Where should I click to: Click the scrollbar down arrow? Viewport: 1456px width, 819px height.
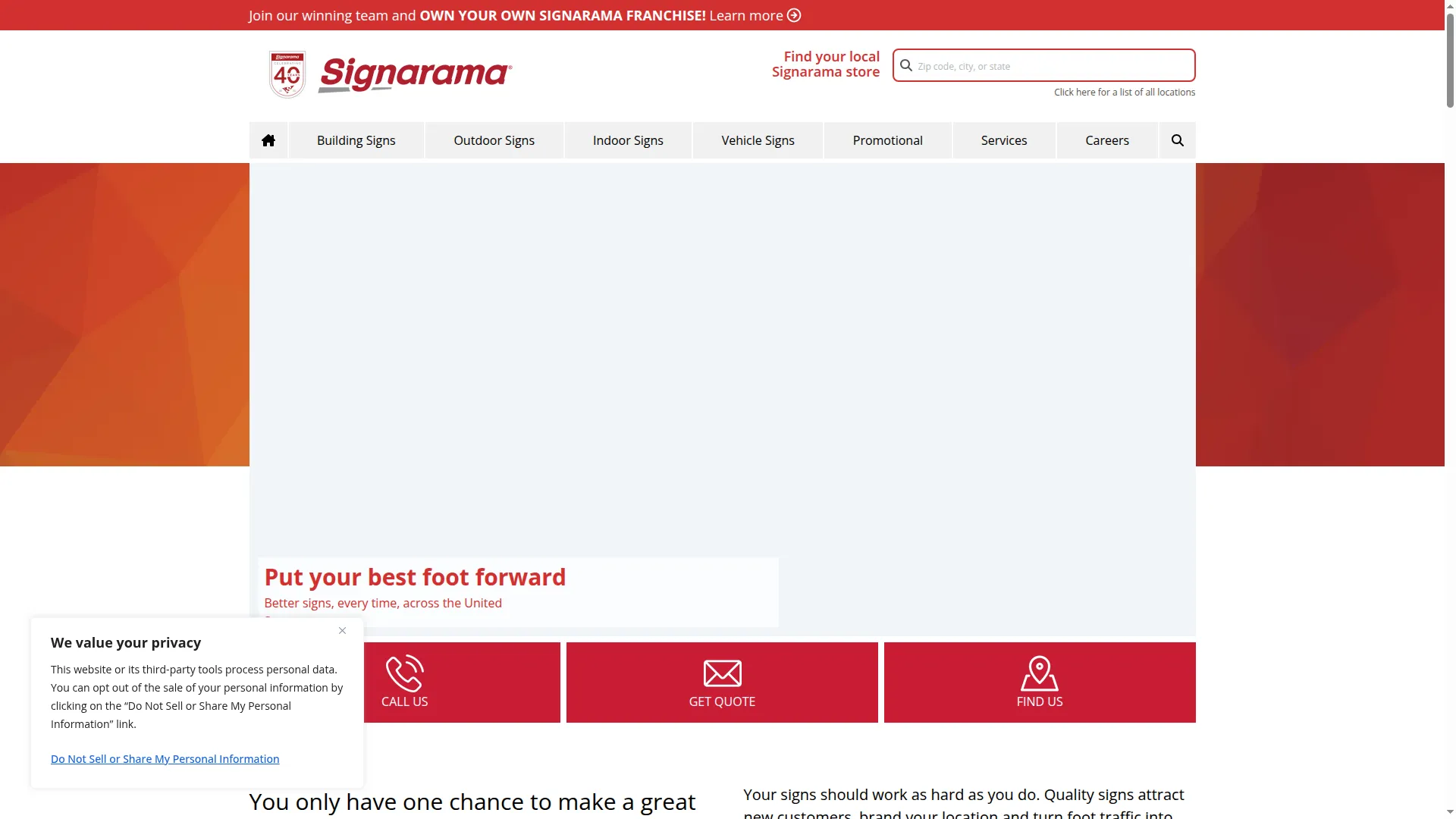click(1450, 812)
